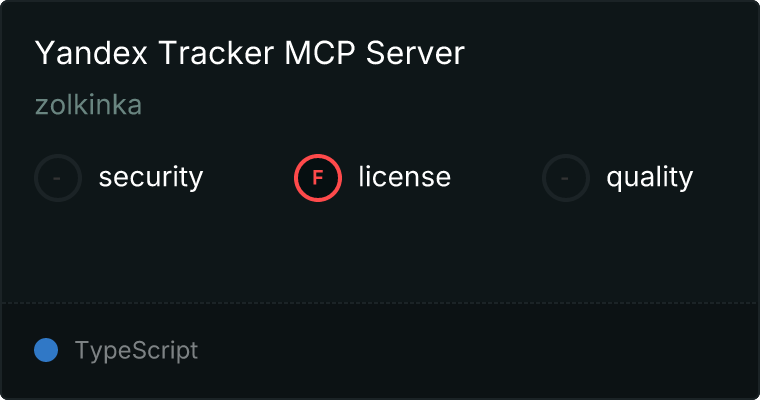Click the word MCP in the title
The image size is (760, 400).
point(320,52)
